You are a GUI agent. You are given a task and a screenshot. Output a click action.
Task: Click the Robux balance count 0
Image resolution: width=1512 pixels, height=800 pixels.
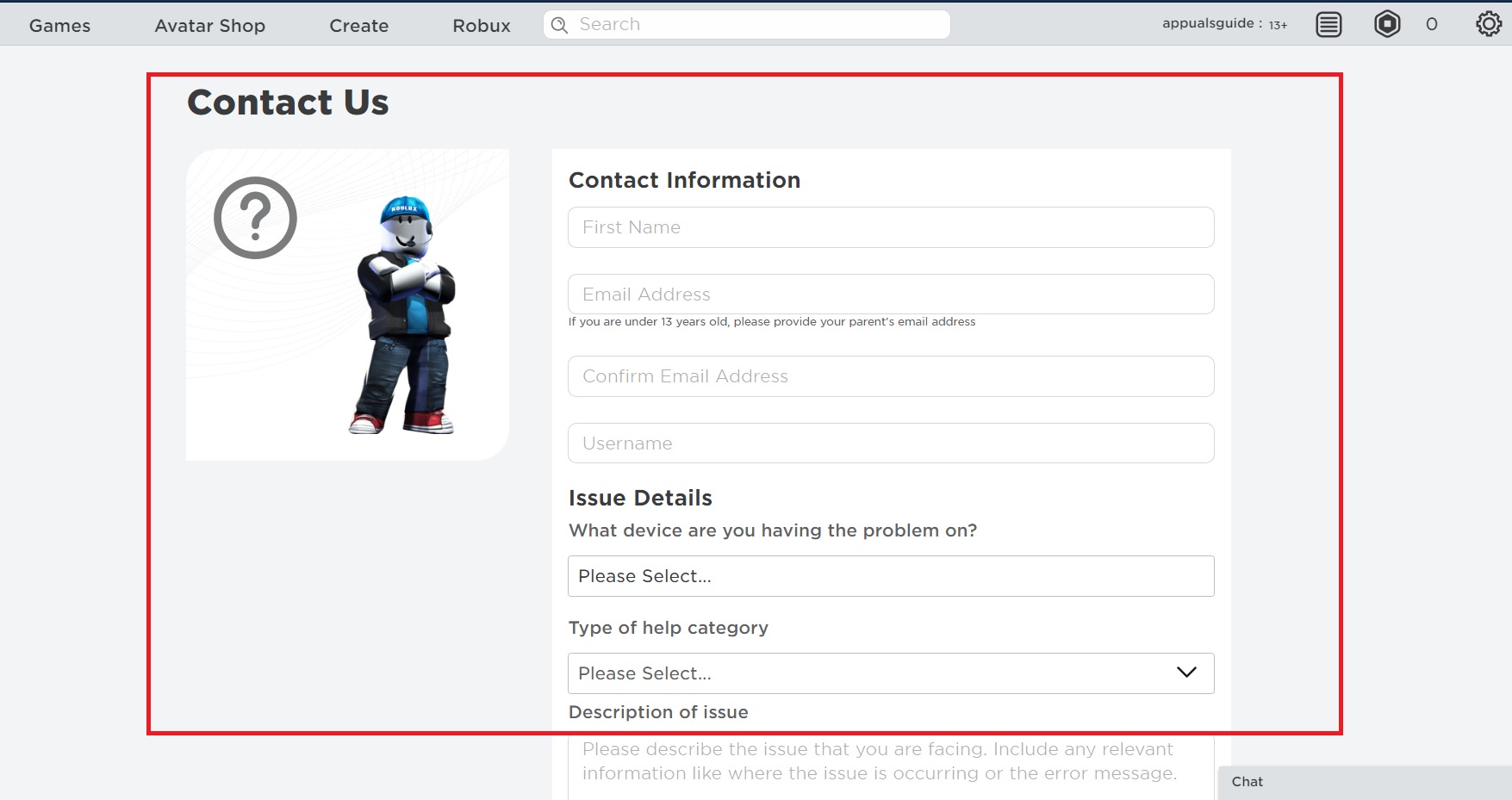coord(1432,25)
